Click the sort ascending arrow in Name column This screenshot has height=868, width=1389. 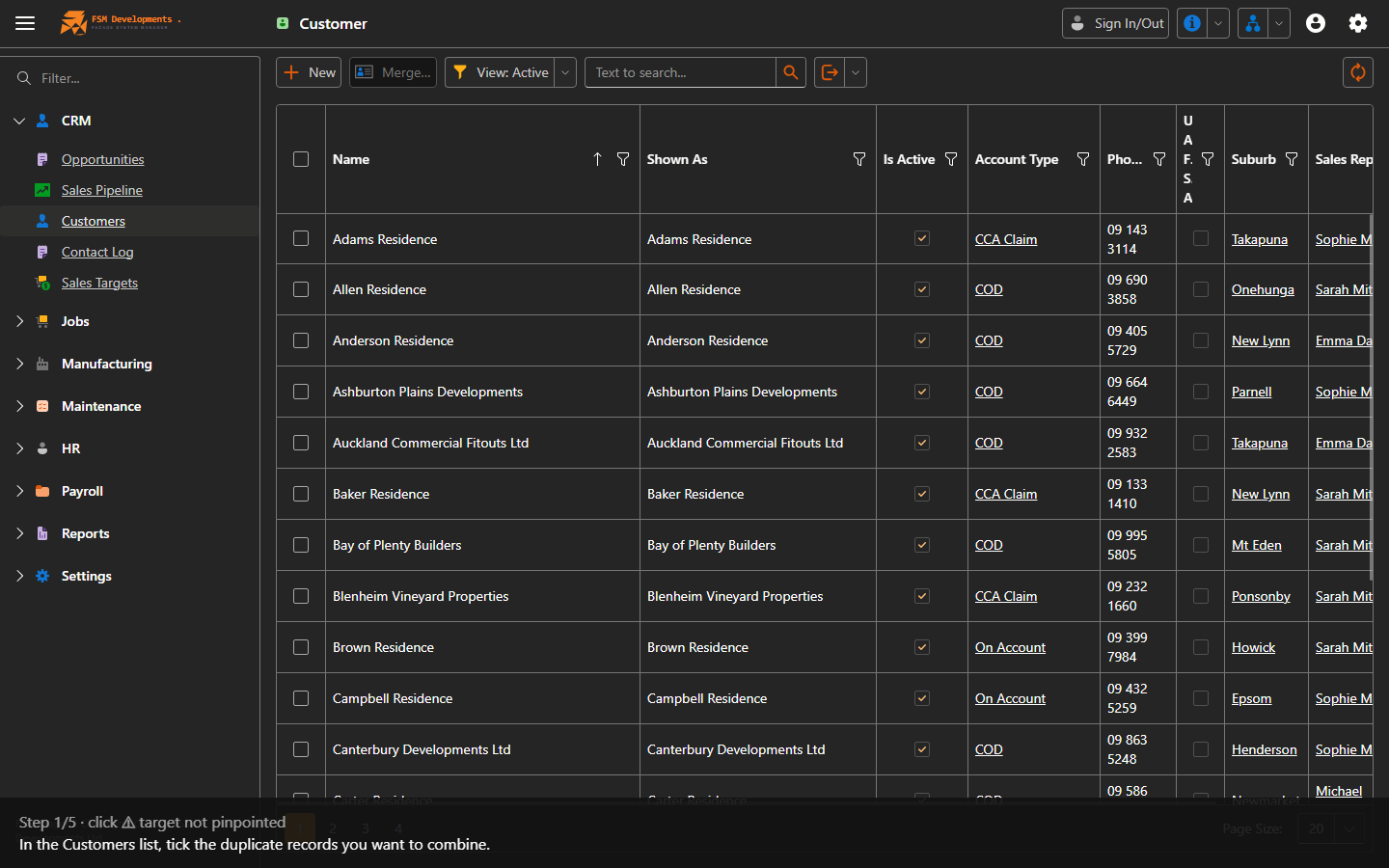coord(597,159)
